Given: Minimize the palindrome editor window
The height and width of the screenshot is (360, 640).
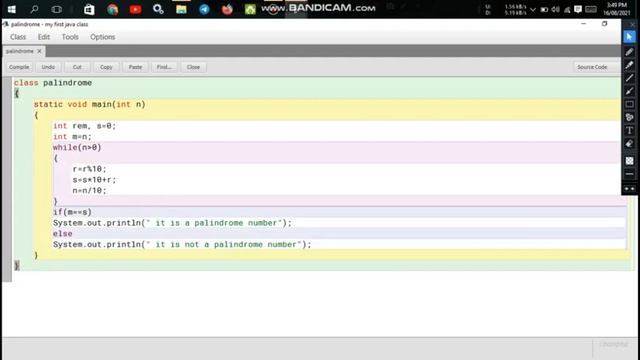Looking at the screenshot, I should pos(584,24).
